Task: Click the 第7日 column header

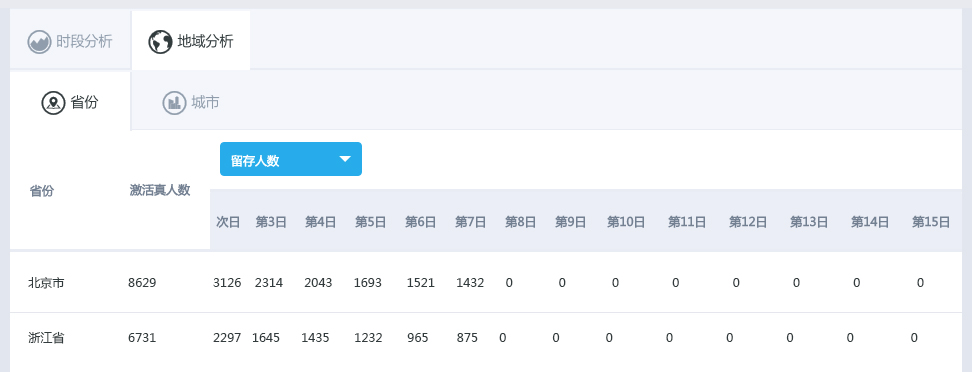Action: (470, 222)
